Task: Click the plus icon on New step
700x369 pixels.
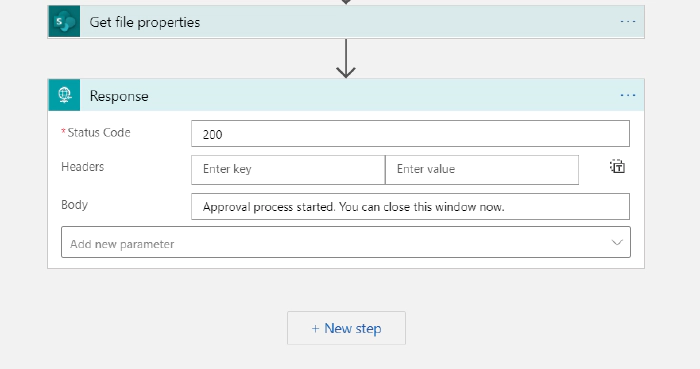Action: pos(315,328)
